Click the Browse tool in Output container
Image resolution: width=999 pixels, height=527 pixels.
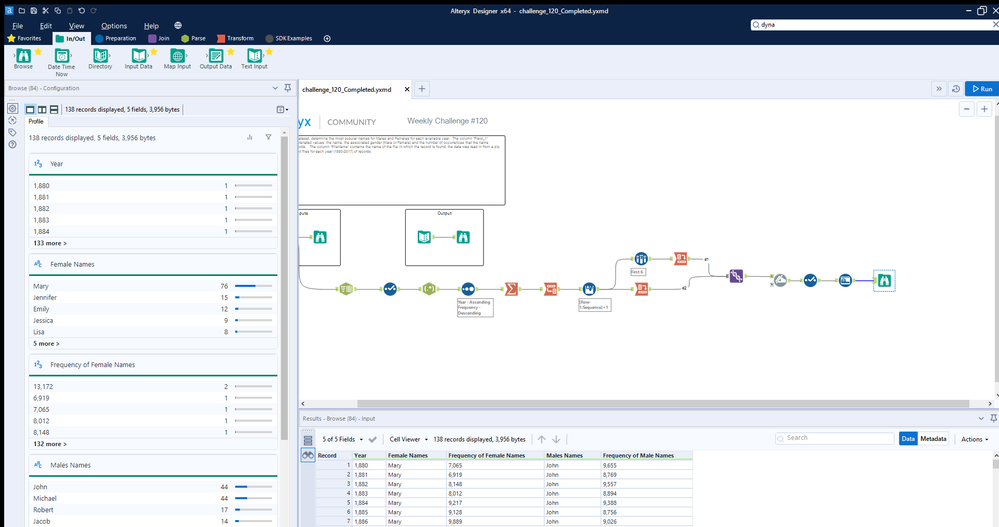click(x=463, y=237)
